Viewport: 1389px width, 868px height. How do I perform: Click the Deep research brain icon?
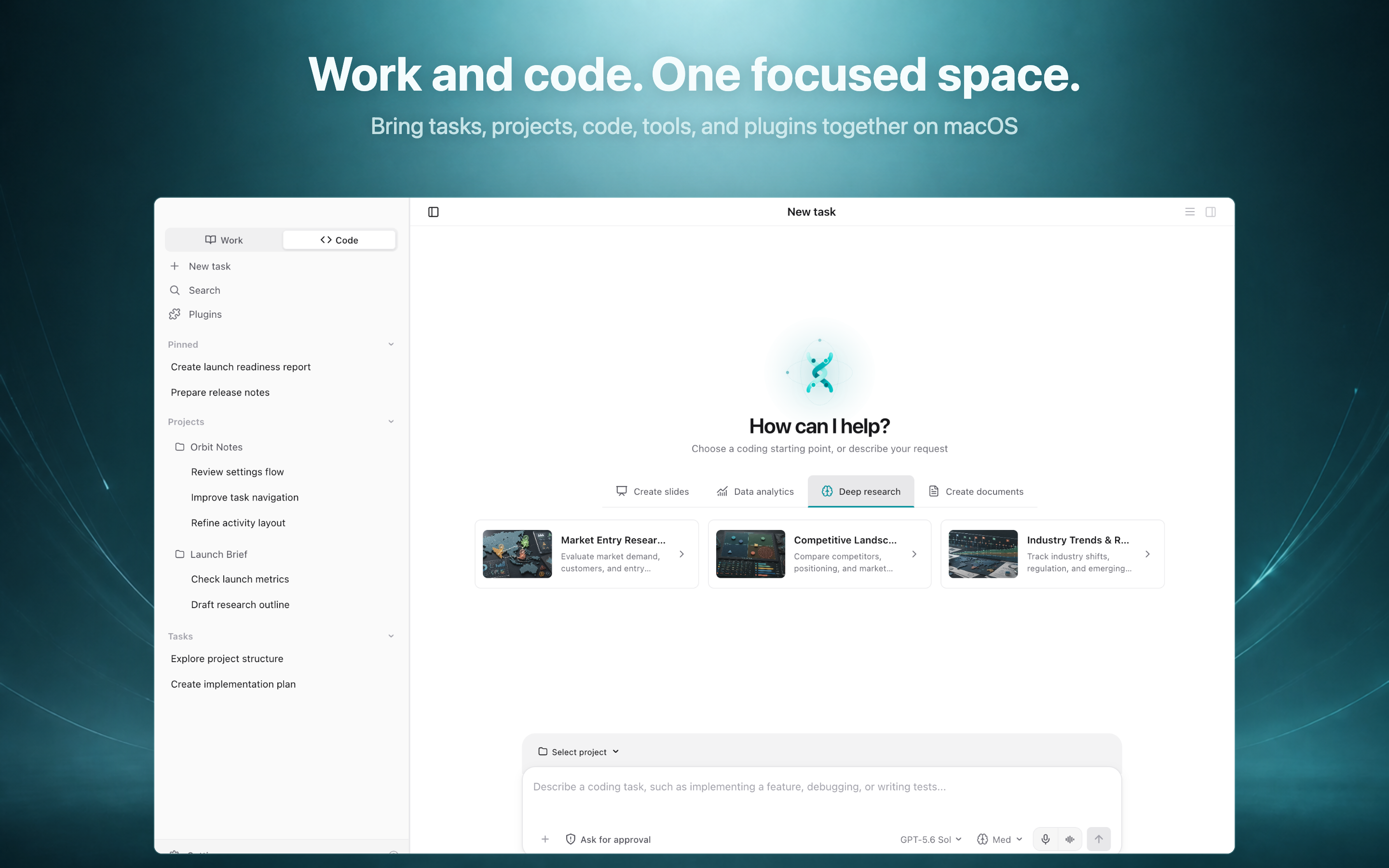[x=827, y=491]
